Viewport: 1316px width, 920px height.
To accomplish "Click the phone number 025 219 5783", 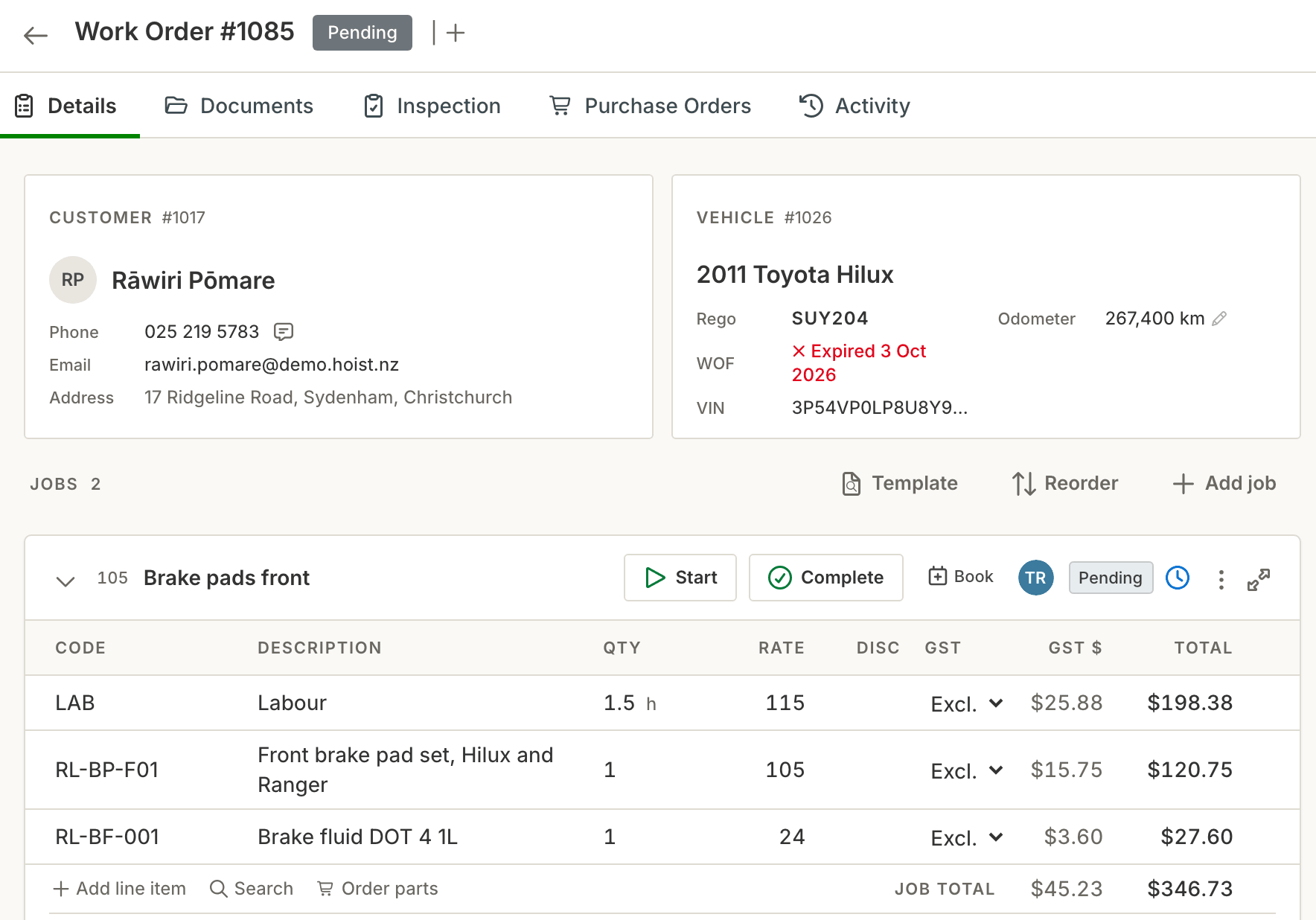I will point(202,332).
